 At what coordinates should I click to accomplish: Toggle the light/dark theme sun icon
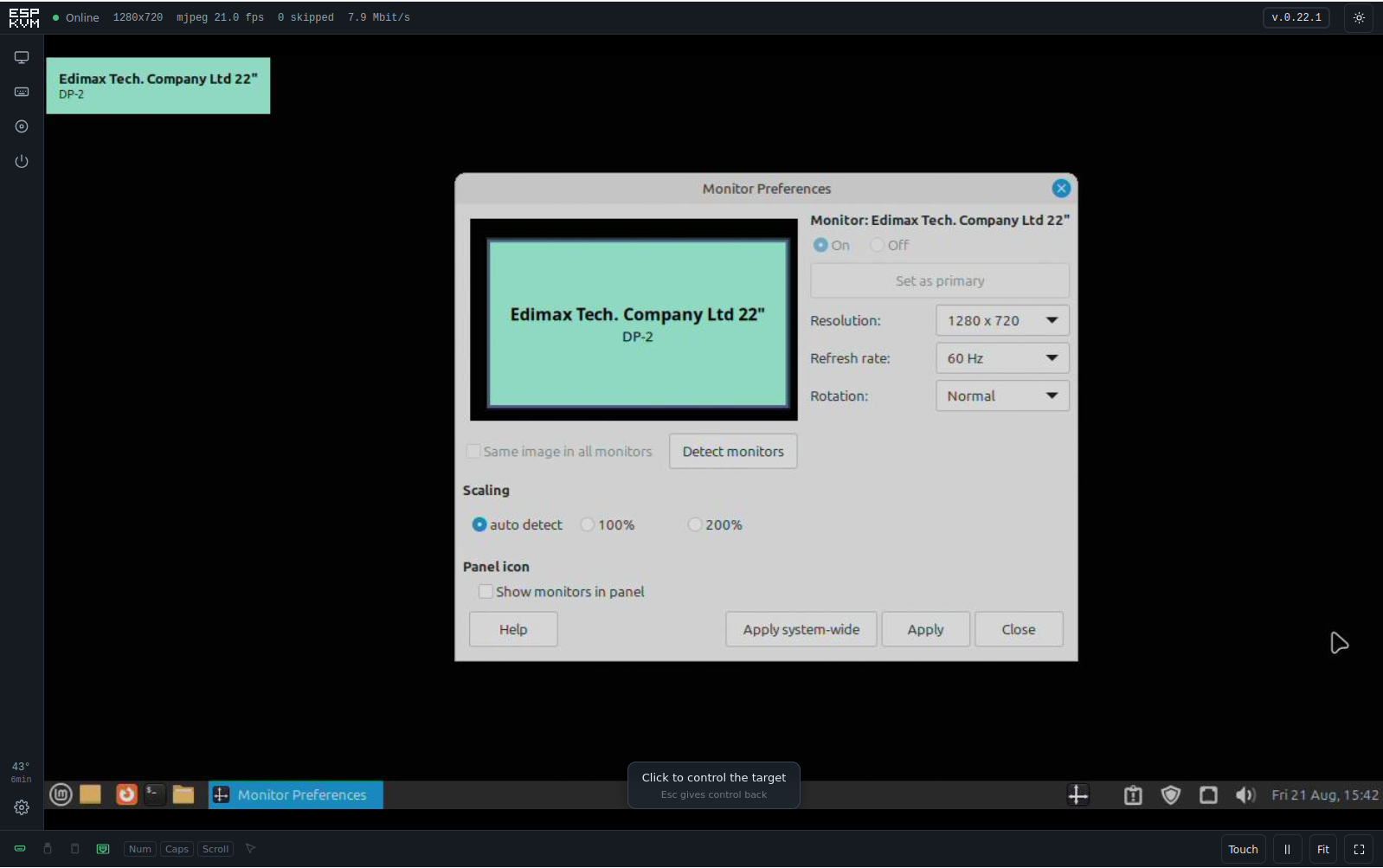[x=1359, y=17]
